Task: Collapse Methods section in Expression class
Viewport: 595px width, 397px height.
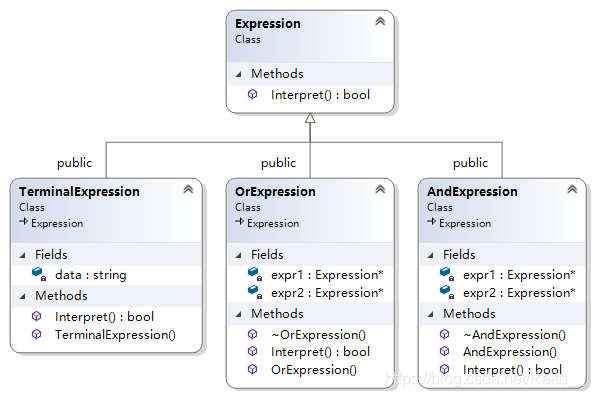Action: click(238, 74)
